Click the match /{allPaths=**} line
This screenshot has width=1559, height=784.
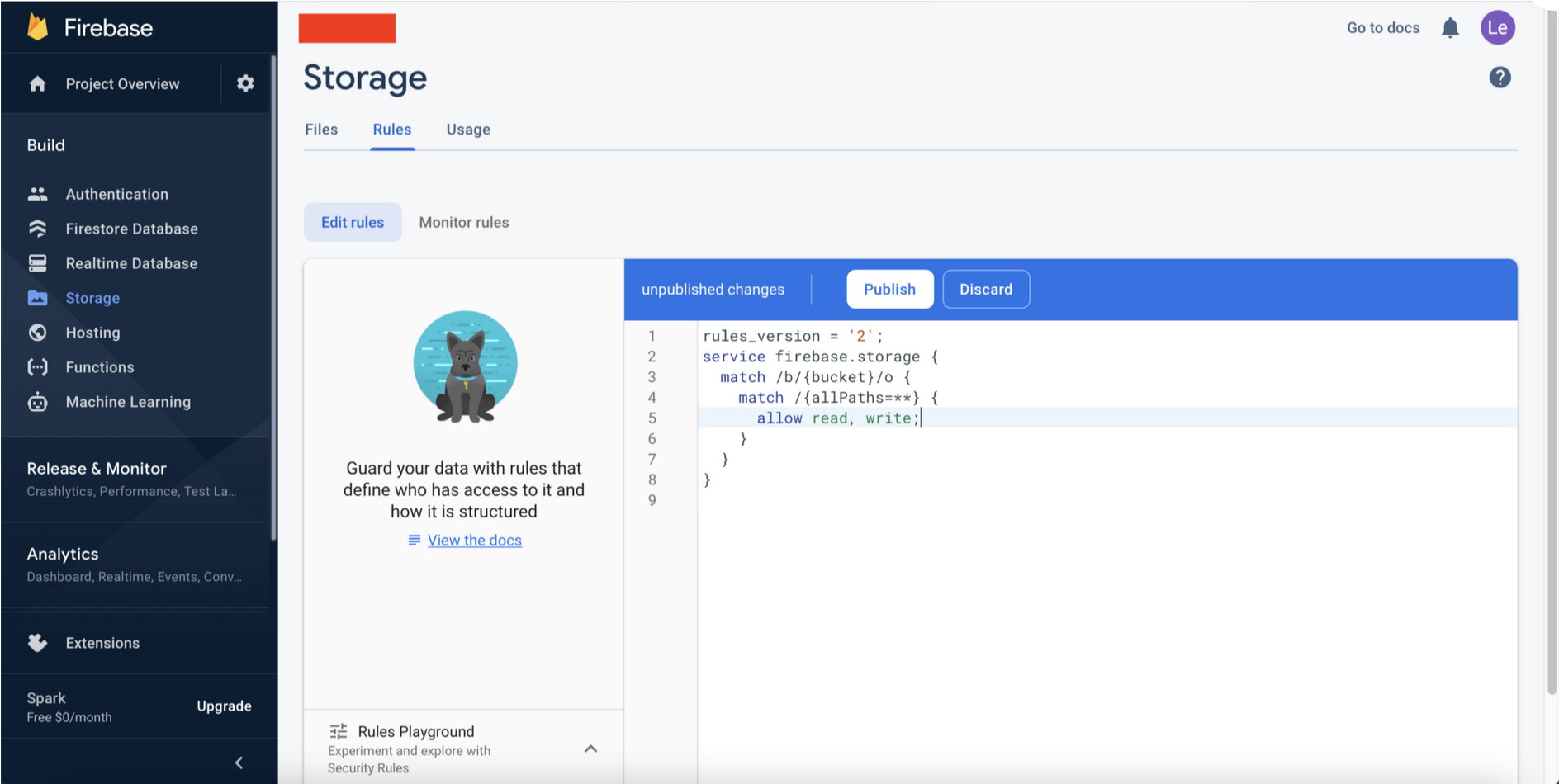coord(838,398)
